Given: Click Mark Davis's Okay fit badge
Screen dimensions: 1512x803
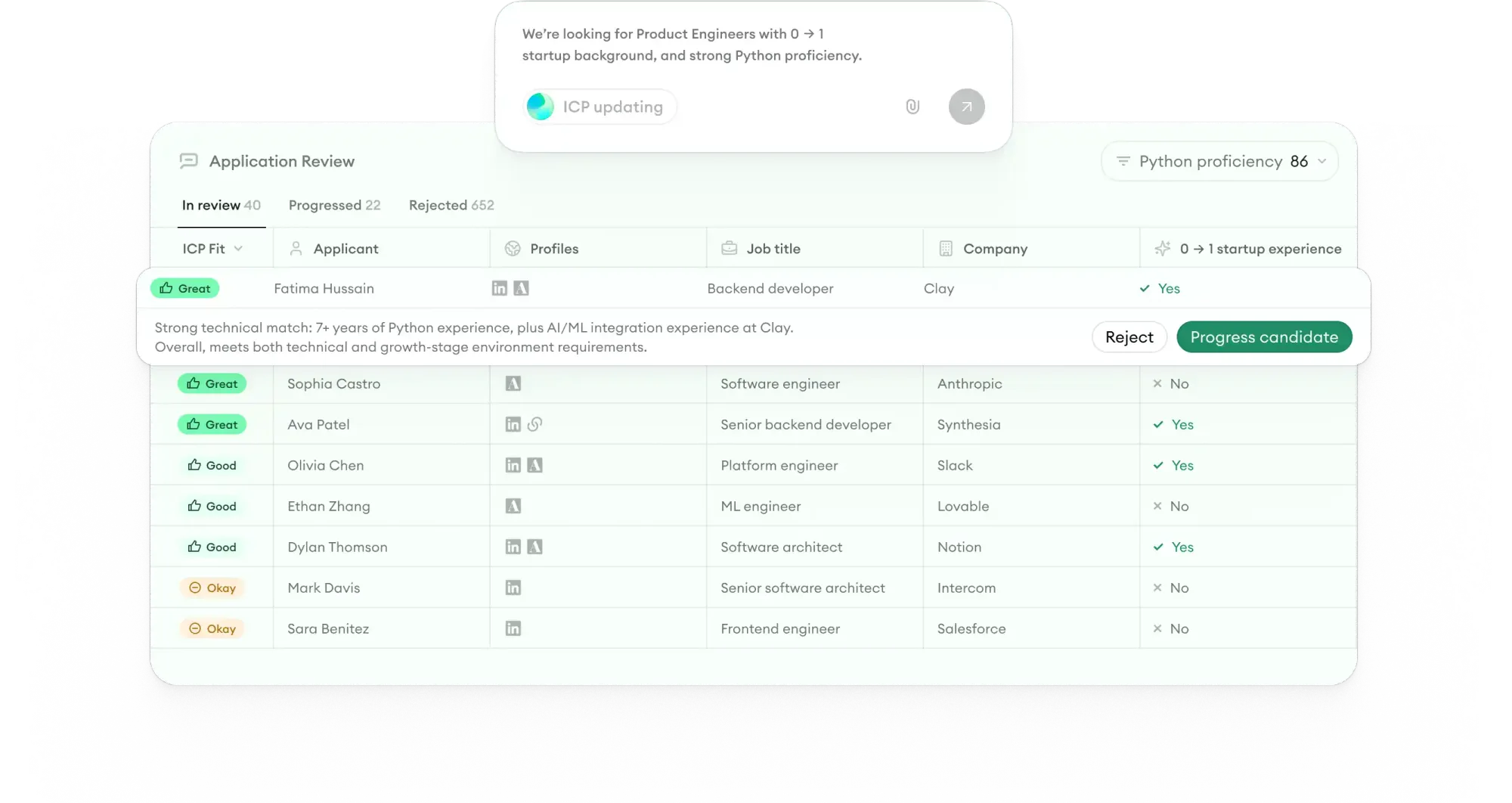Looking at the screenshot, I should pyautogui.click(x=212, y=588).
